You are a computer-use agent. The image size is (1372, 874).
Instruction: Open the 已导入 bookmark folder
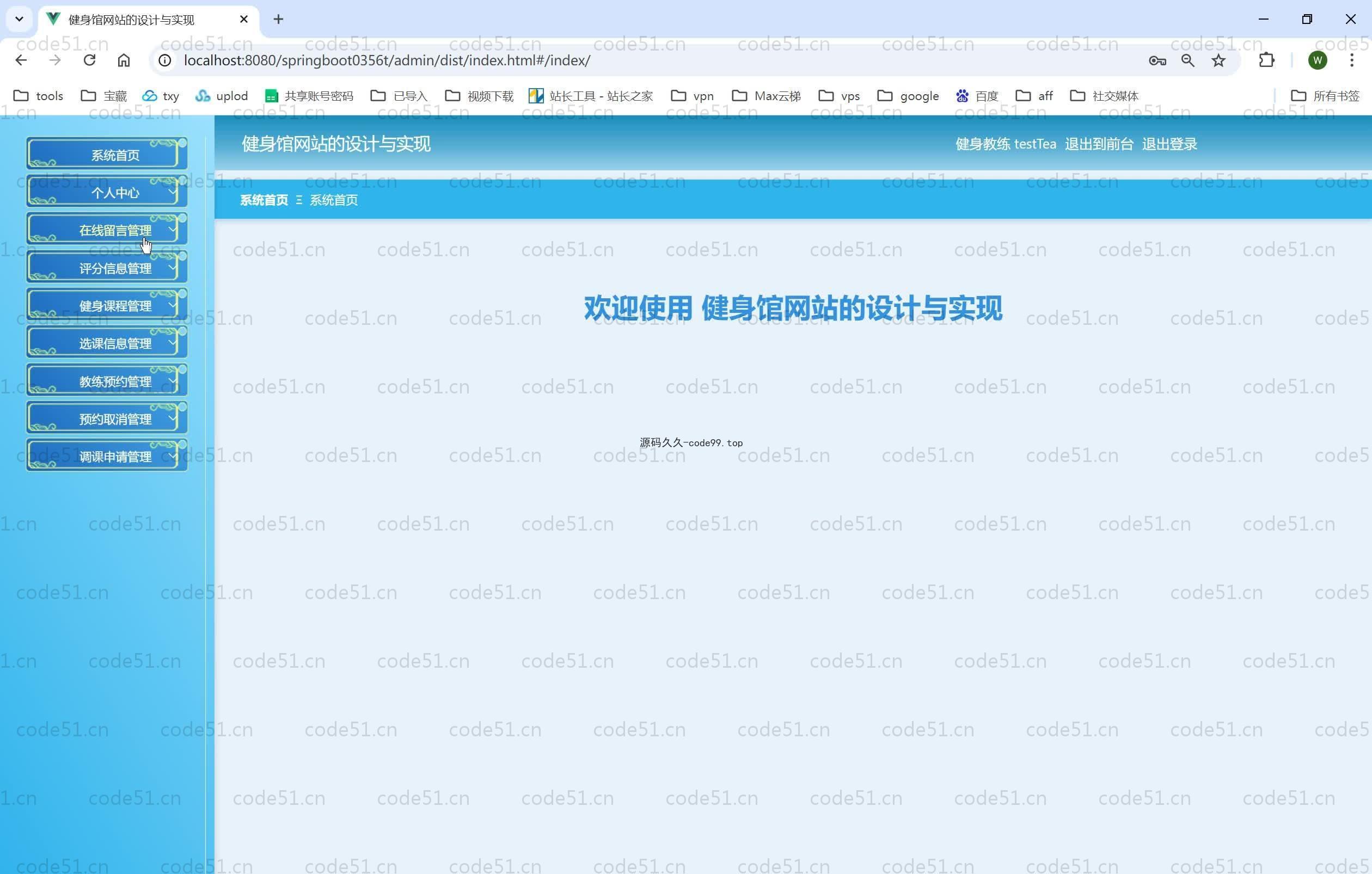pos(399,96)
